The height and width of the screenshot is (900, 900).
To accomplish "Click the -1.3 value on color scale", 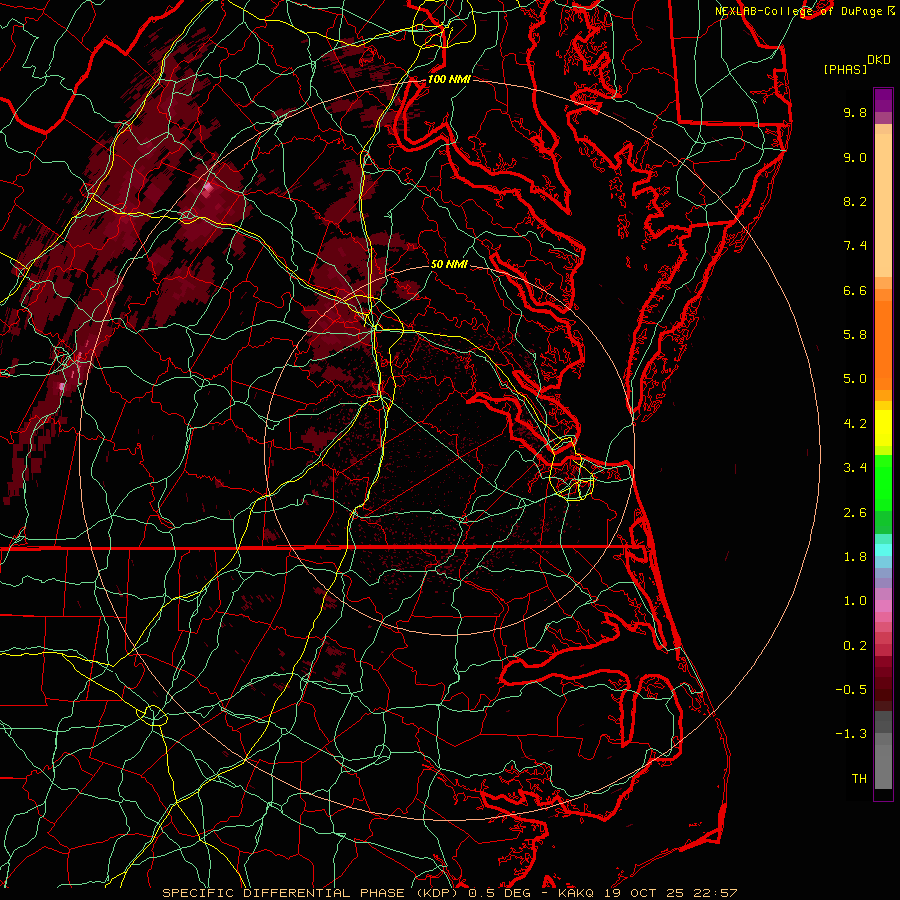I will pyautogui.click(x=851, y=734).
